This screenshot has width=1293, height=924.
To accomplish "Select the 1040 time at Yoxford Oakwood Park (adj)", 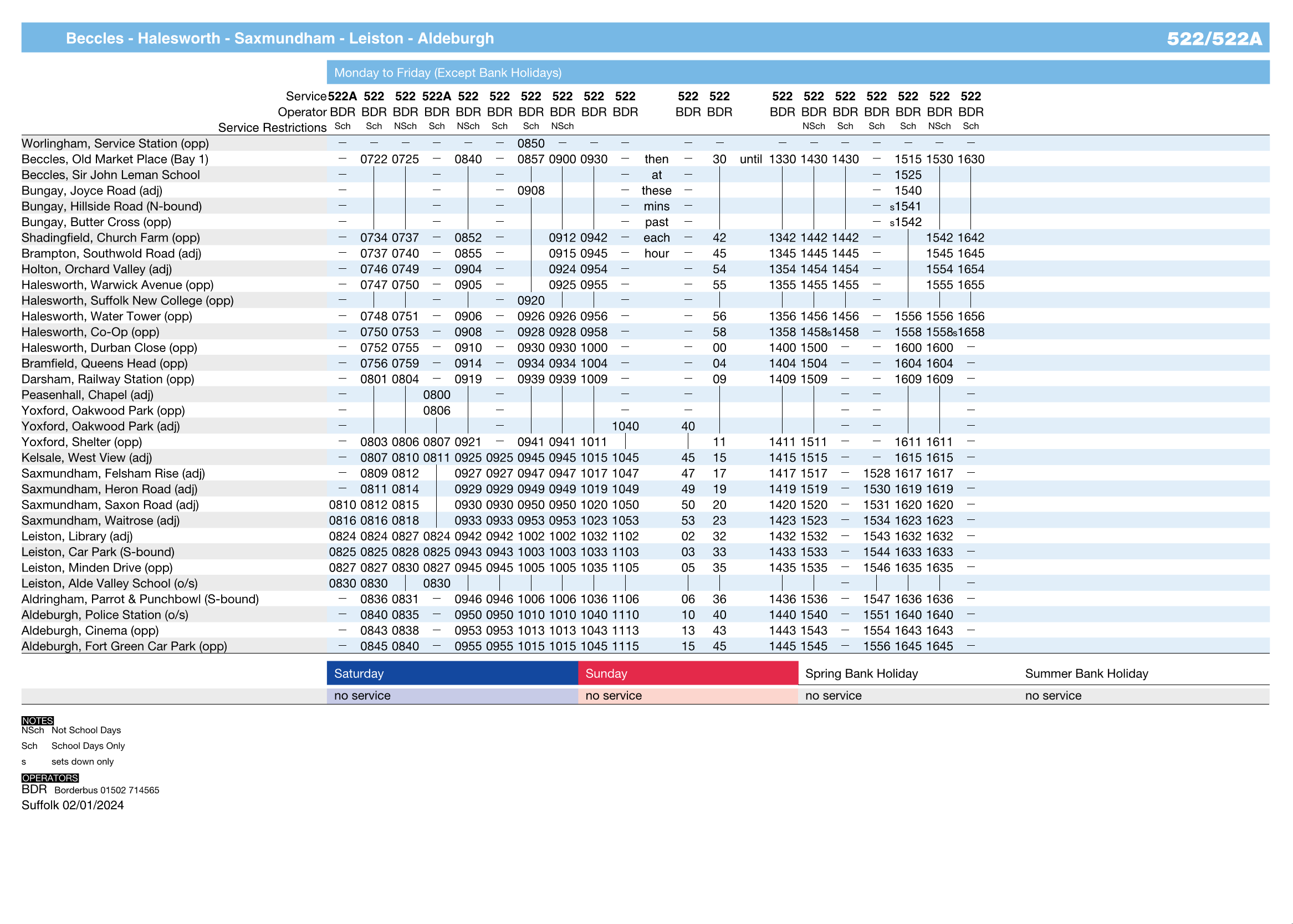I will click(625, 426).
